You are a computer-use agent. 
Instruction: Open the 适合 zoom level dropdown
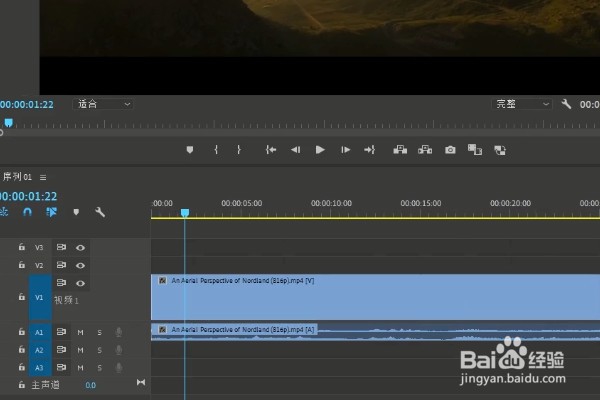103,104
